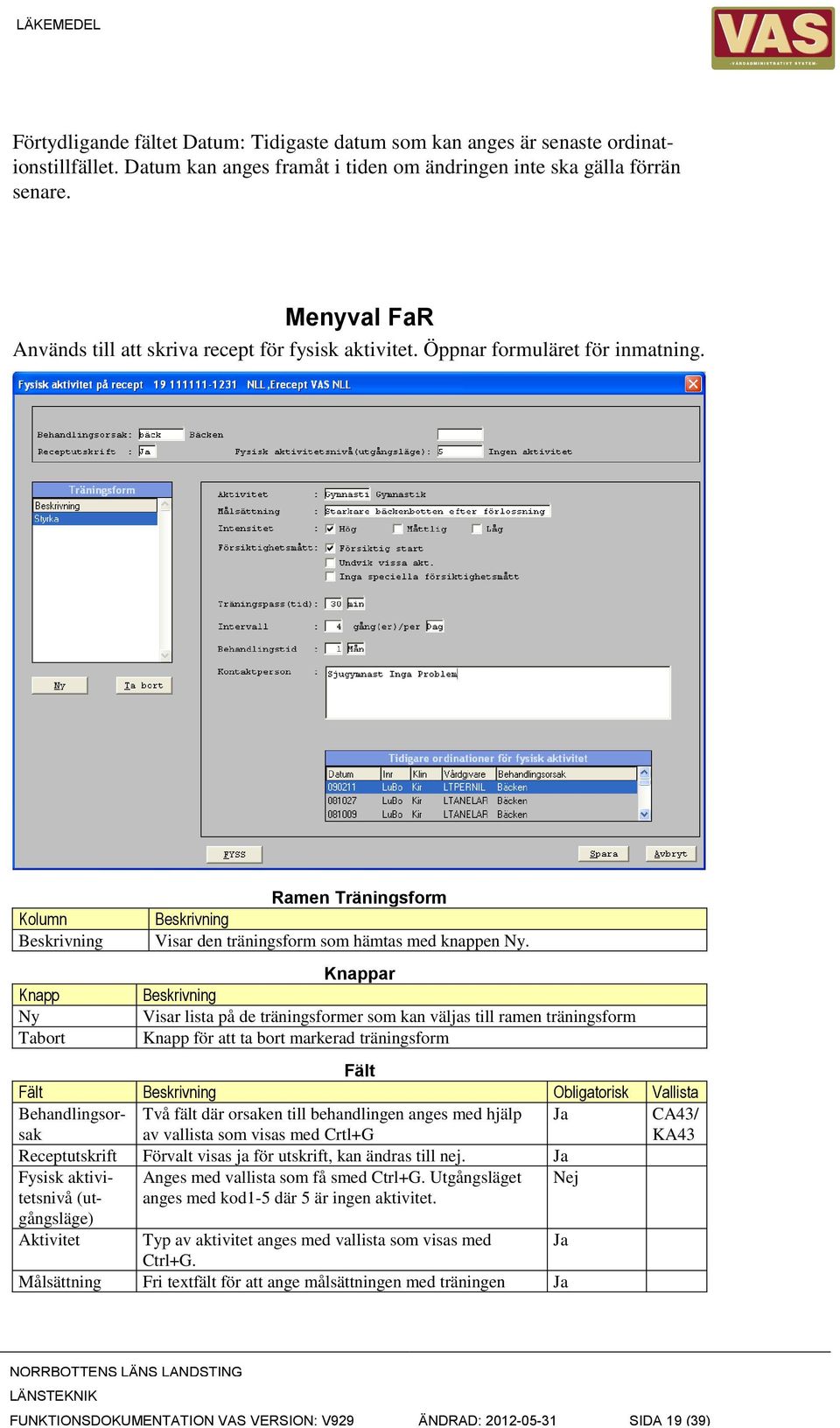Screen dimensions: 840x1428
Task: Click the Behandlingstid number field
Action: click(x=333, y=648)
